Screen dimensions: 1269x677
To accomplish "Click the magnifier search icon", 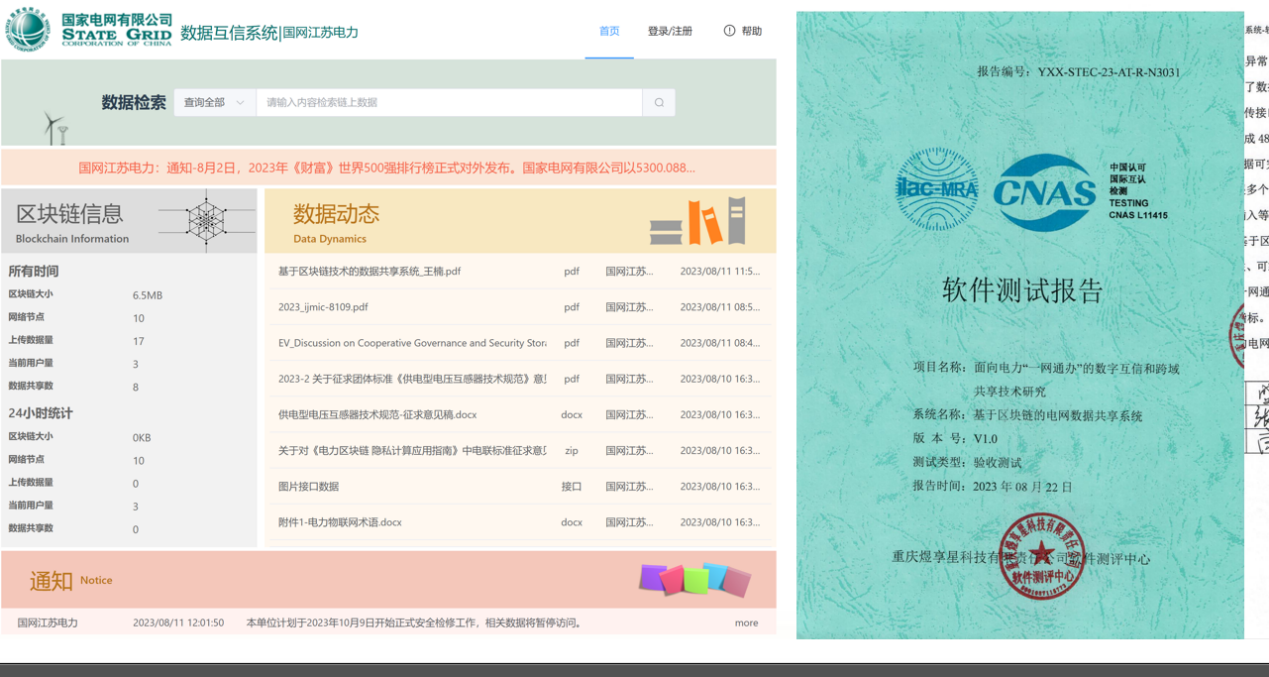I will [659, 102].
